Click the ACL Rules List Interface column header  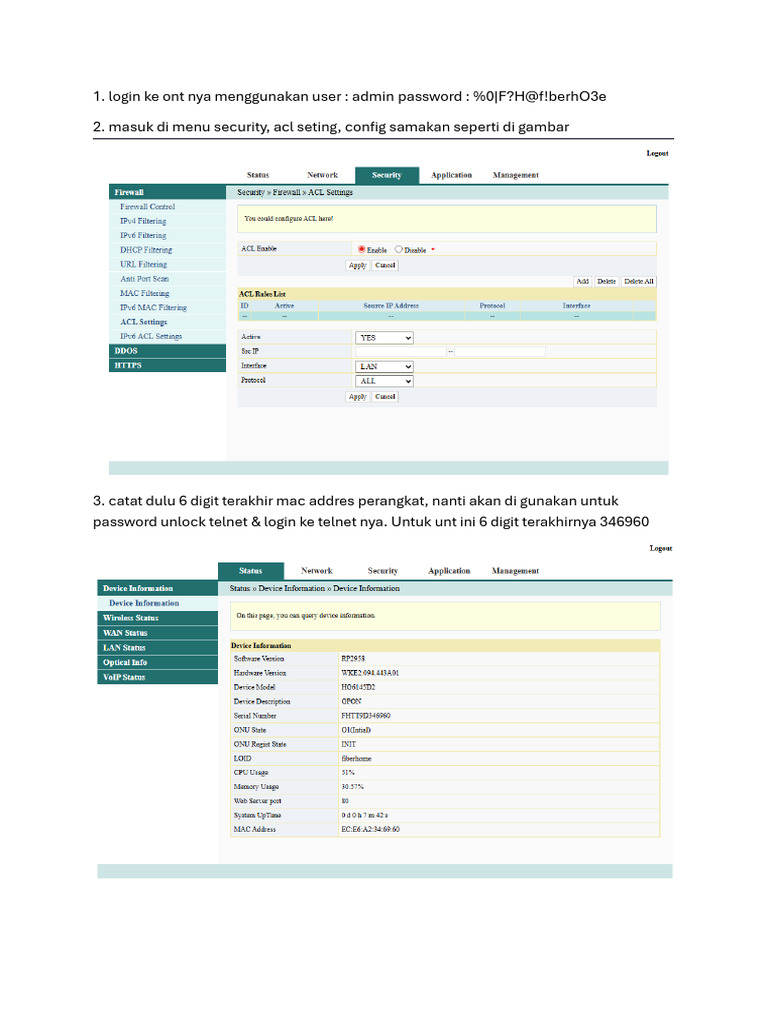pyautogui.click(x=577, y=306)
